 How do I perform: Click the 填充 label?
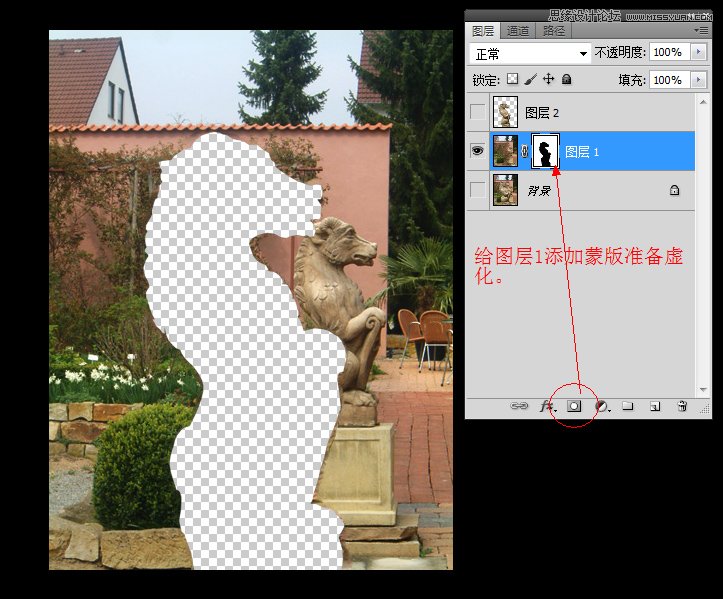632,80
